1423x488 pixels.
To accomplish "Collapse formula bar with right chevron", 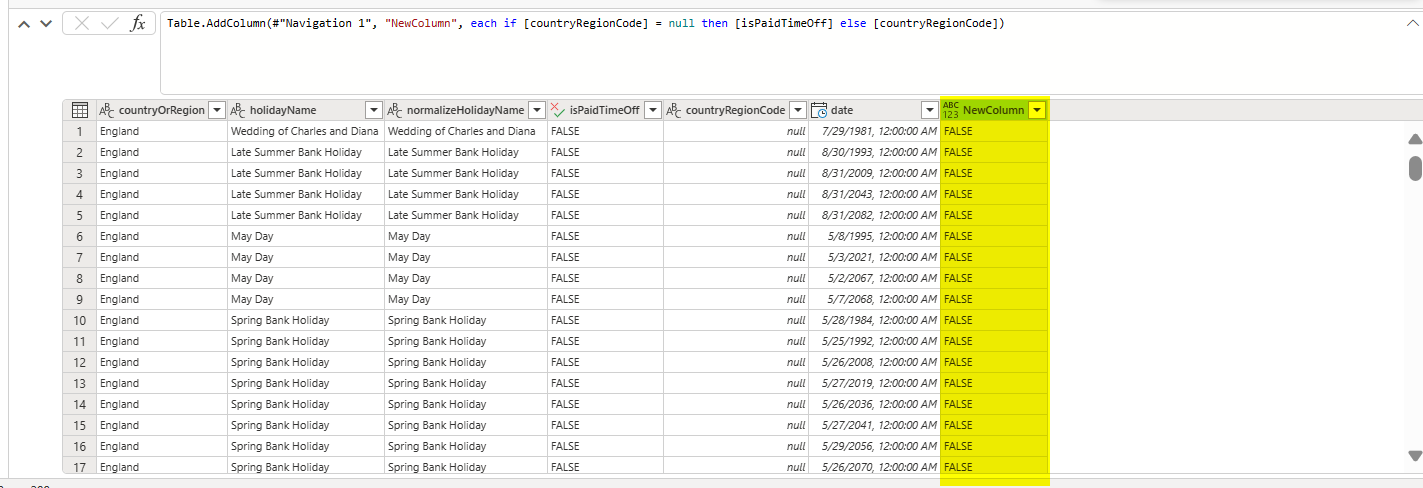I will 1412,23.
